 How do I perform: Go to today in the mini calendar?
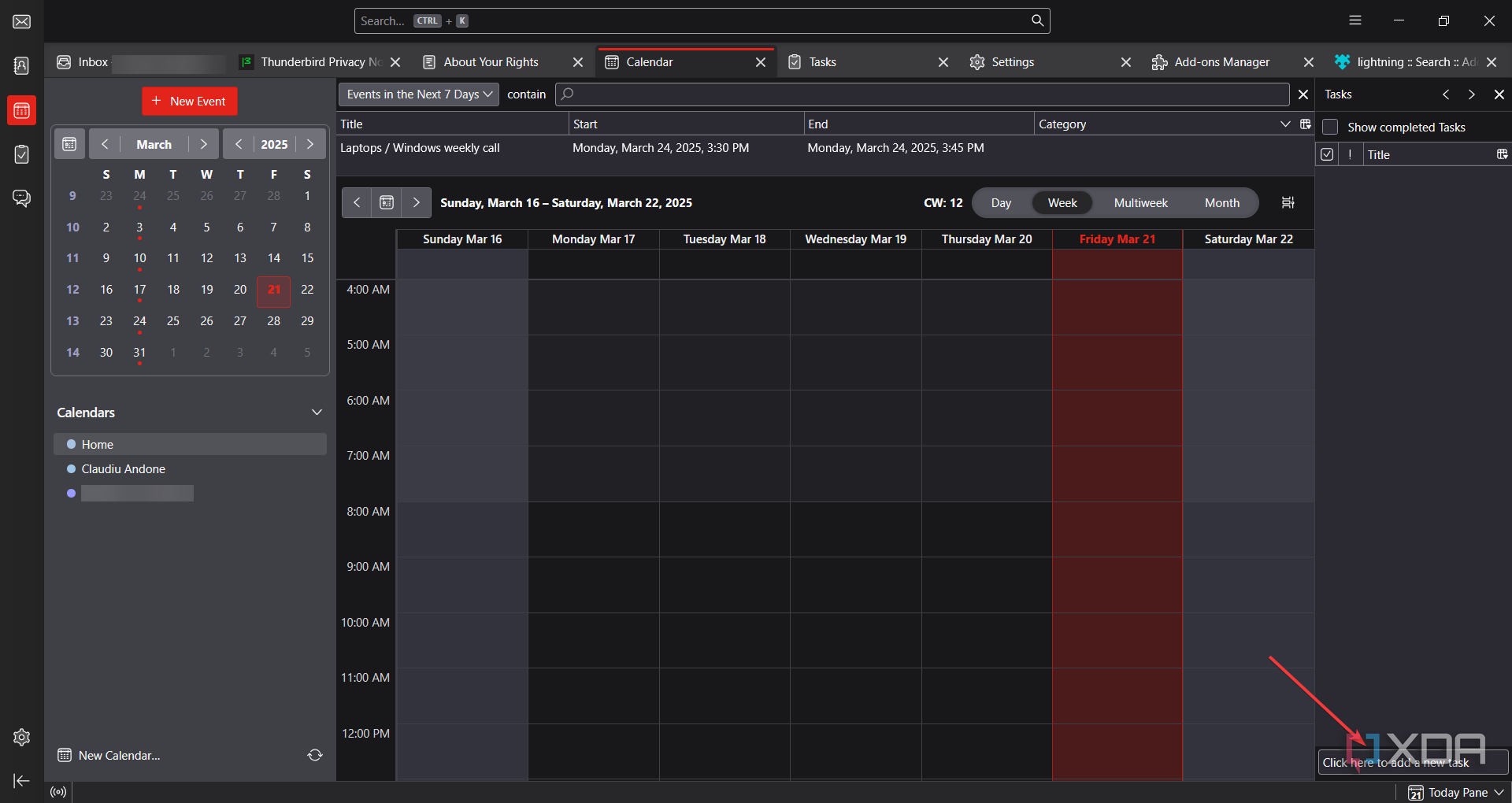pyautogui.click(x=69, y=144)
